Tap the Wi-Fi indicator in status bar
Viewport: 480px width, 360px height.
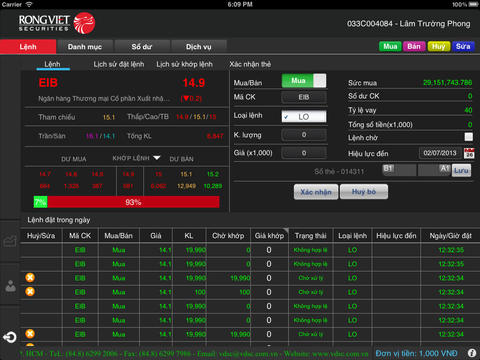(x=29, y=4)
